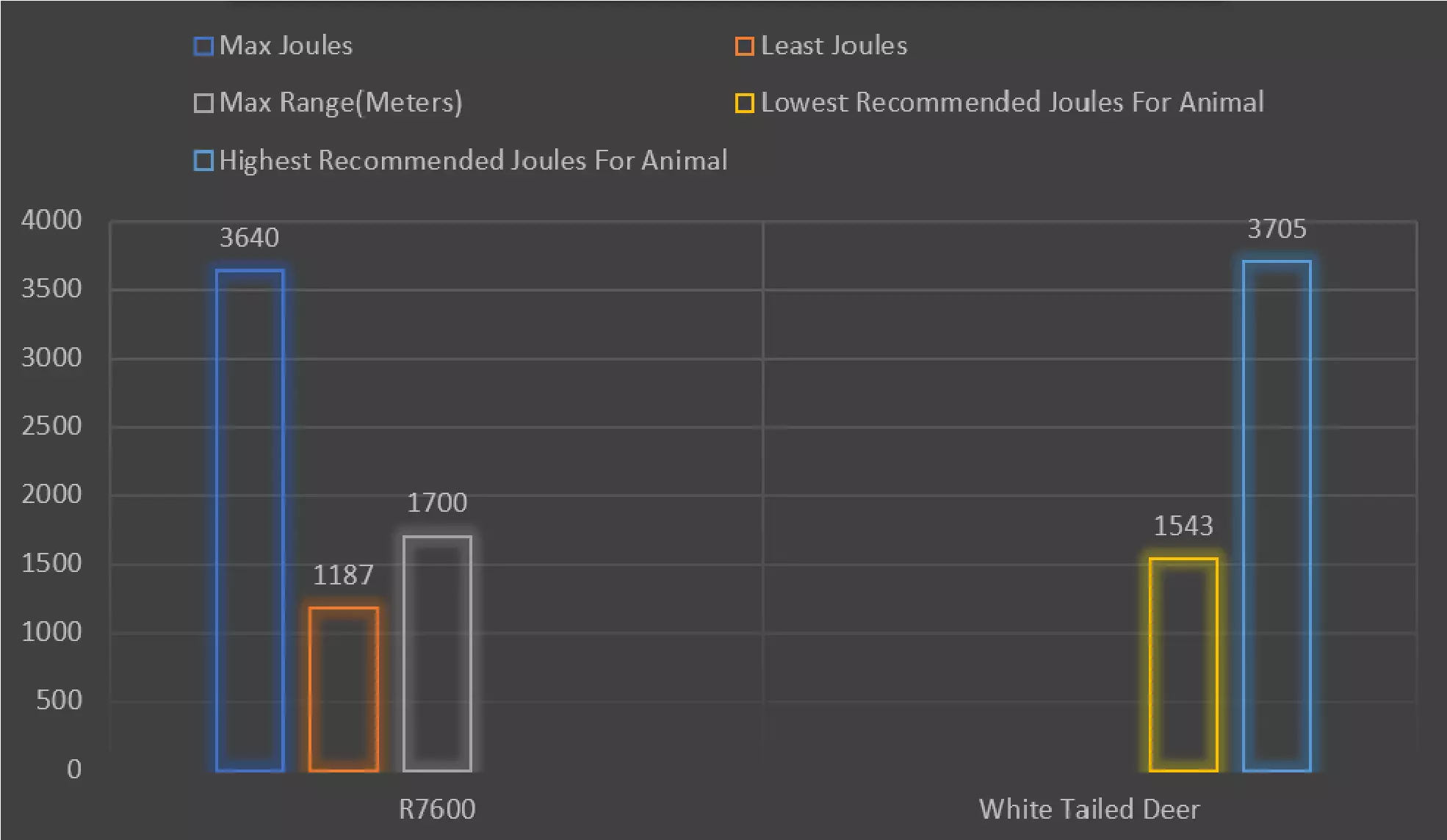Select Lowest Recommended Joules For Animal label
This screenshot has width=1447, height=840.
[1012, 103]
